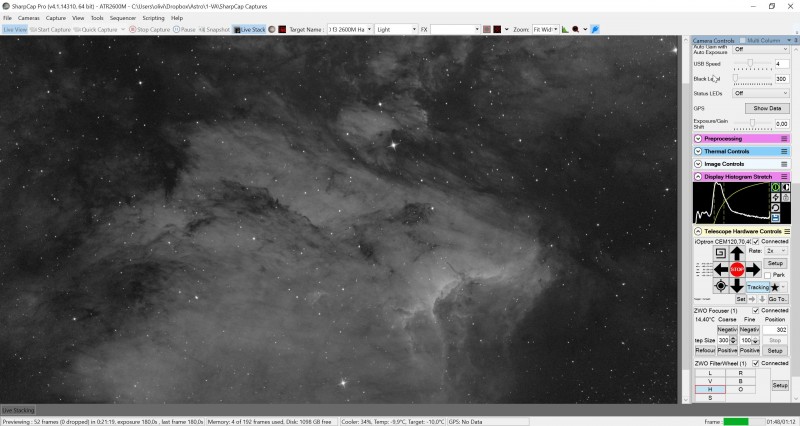The image size is (800, 426).
Task: Open the Thermal Controls section menu icon
Action: (784, 151)
